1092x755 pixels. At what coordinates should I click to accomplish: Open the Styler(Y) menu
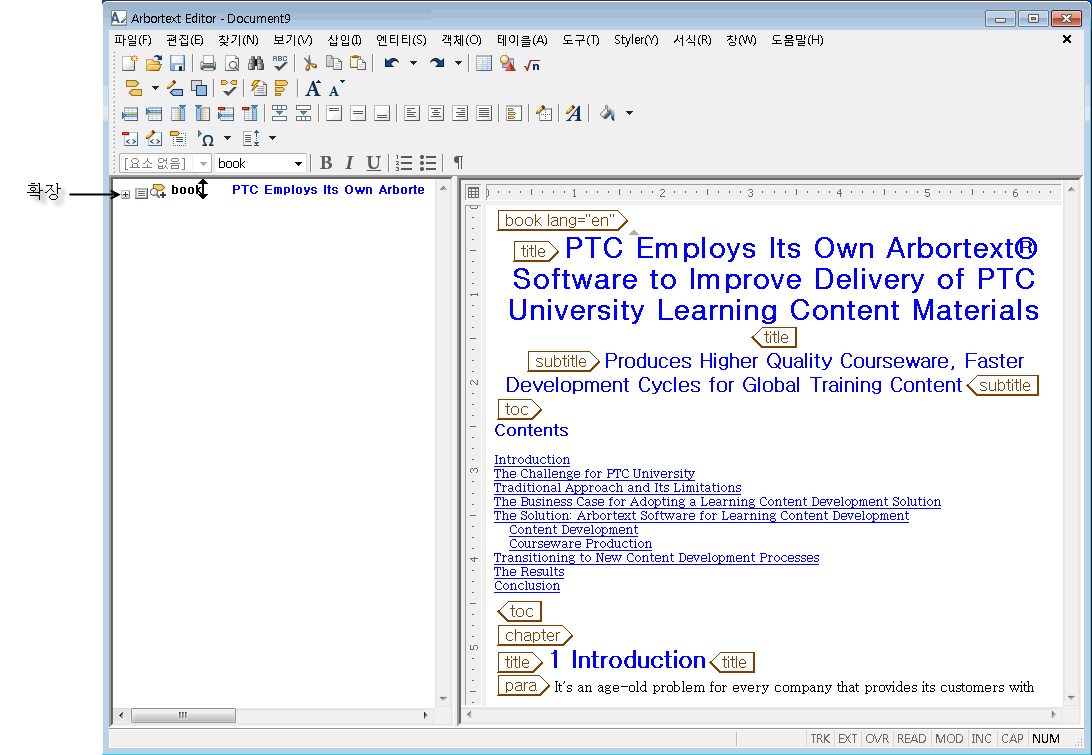point(636,40)
